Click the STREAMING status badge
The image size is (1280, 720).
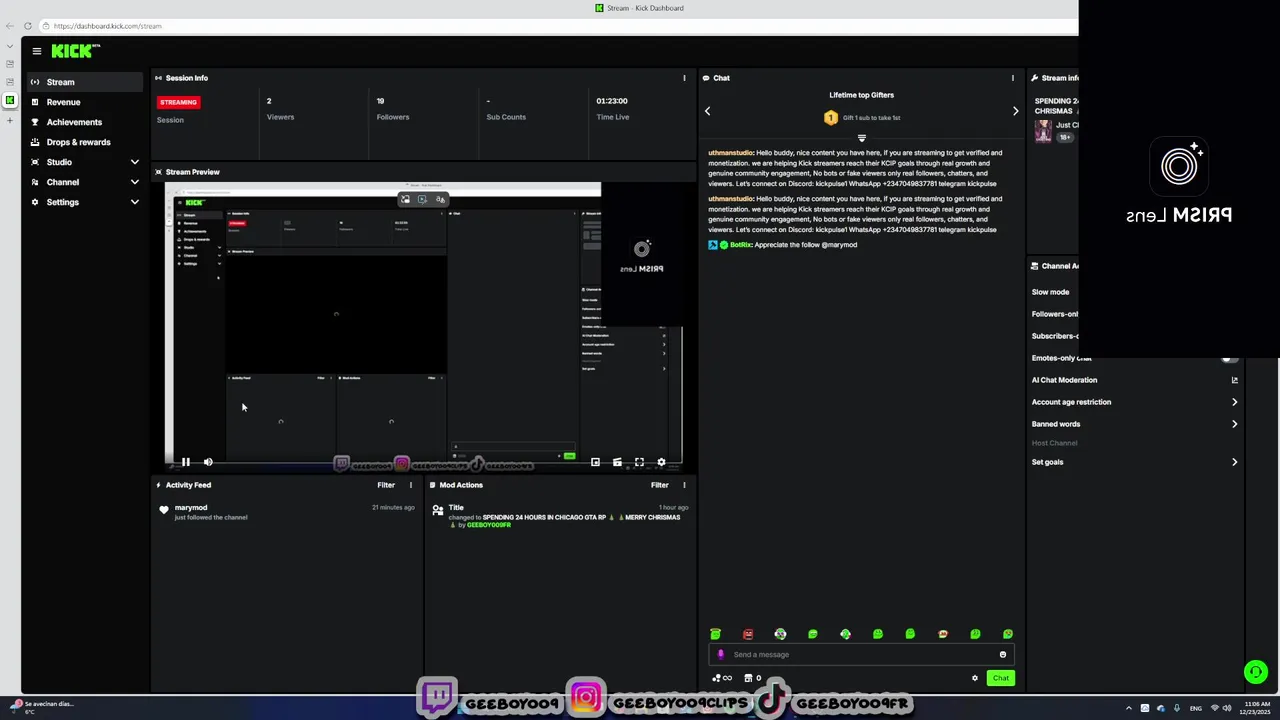179,102
